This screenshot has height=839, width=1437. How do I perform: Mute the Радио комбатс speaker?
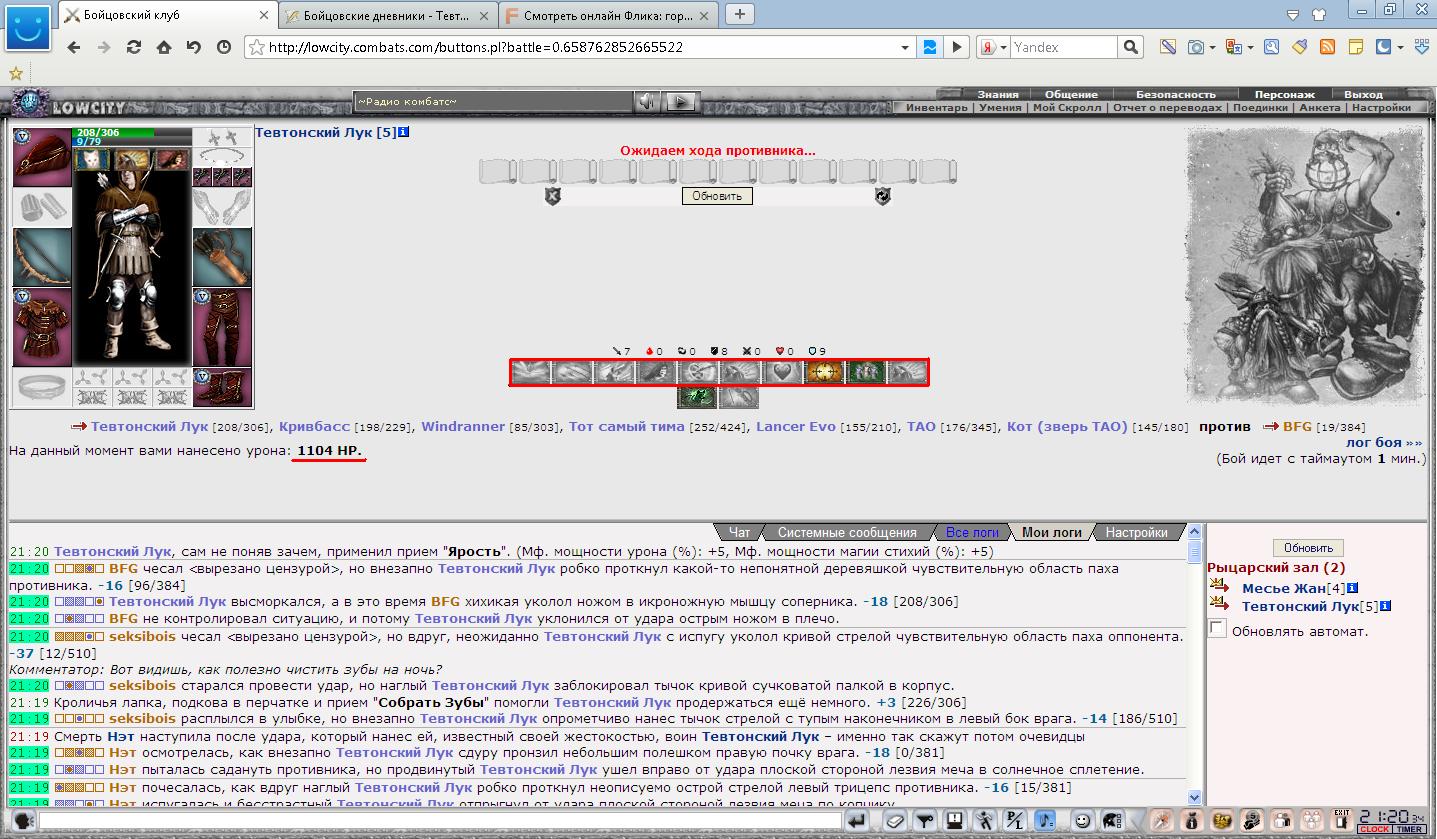(647, 101)
